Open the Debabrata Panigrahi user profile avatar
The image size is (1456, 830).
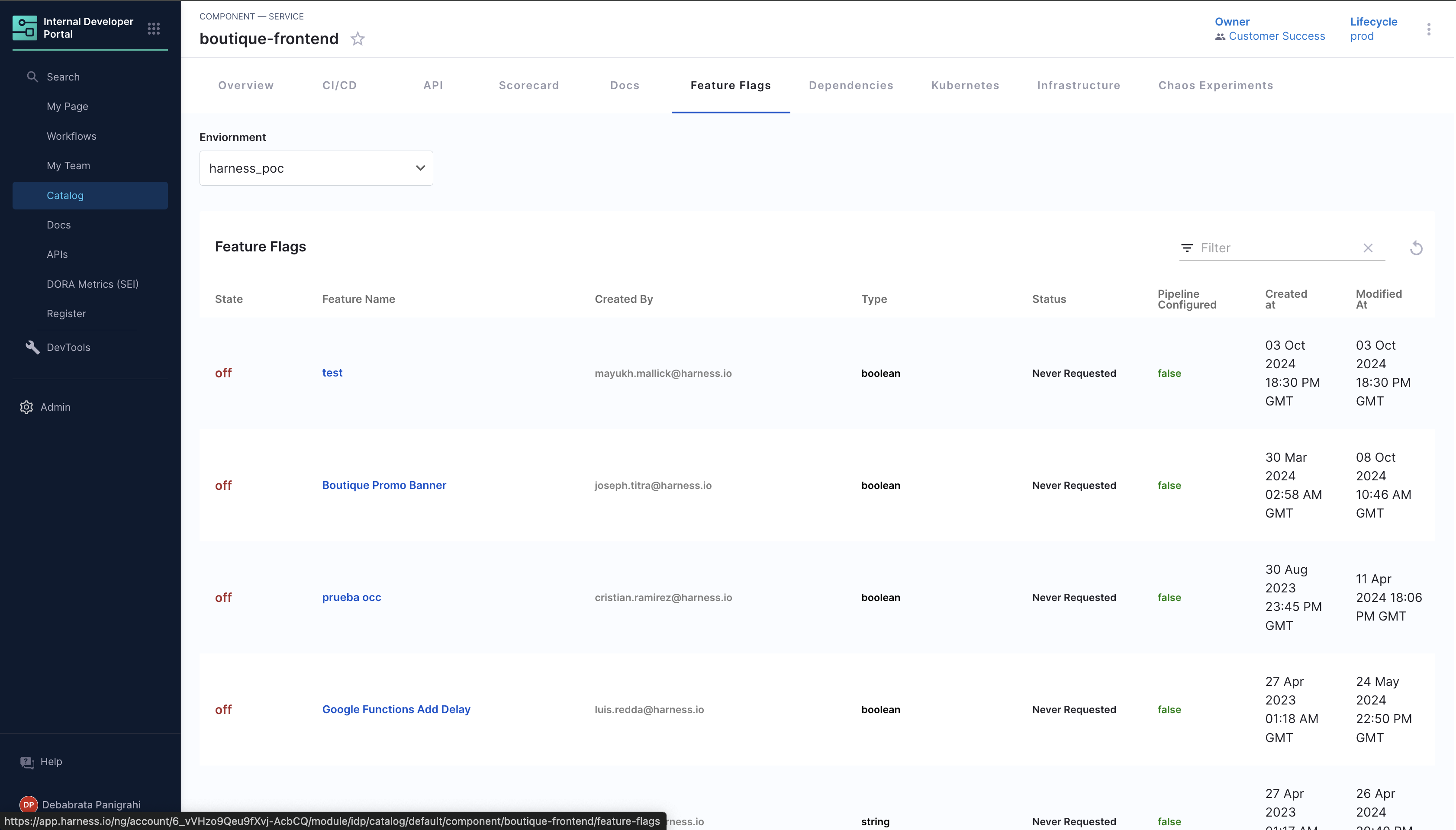(x=29, y=804)
